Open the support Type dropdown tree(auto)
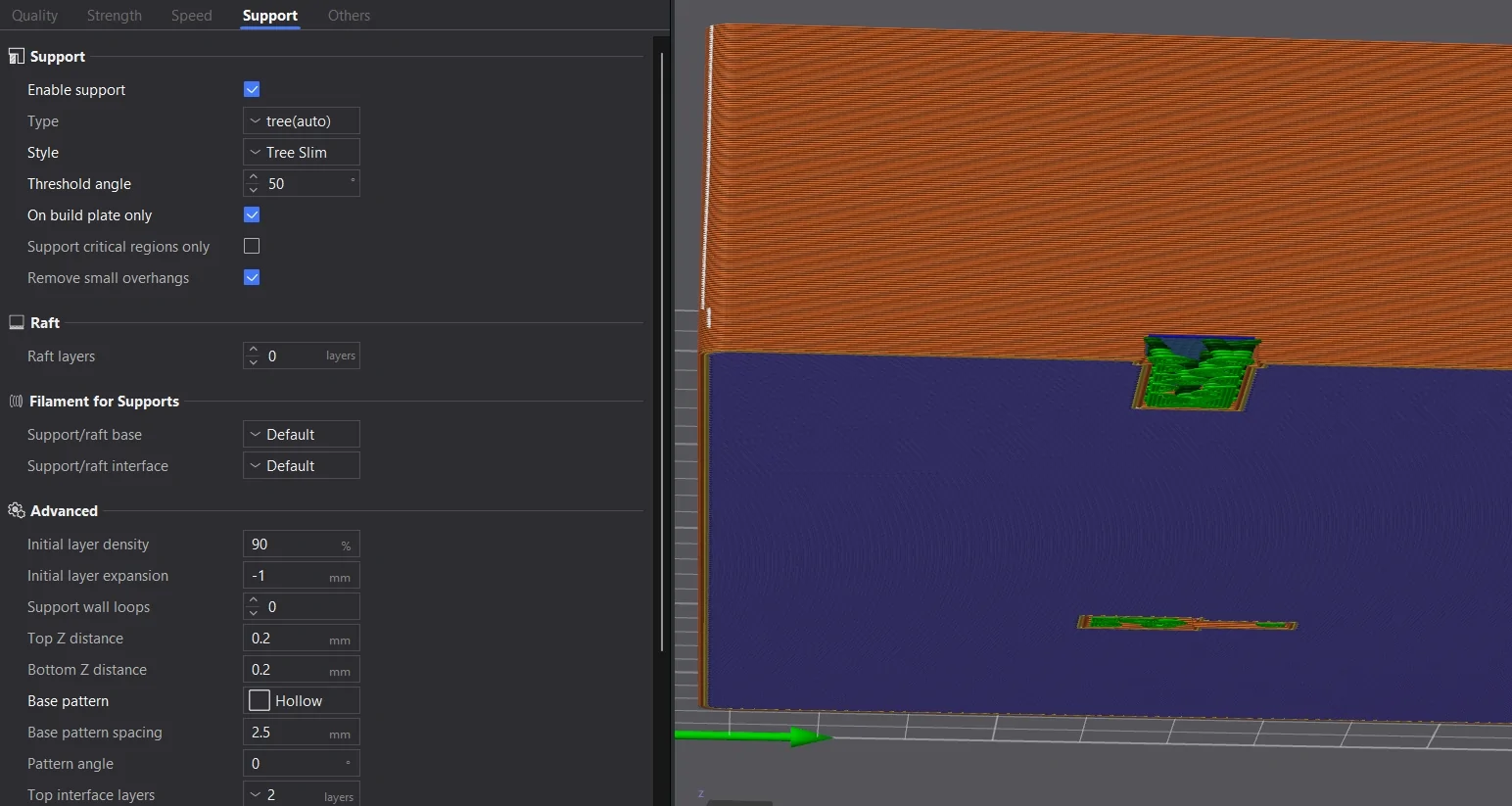 pyautogui.click(x=302, y=120)
